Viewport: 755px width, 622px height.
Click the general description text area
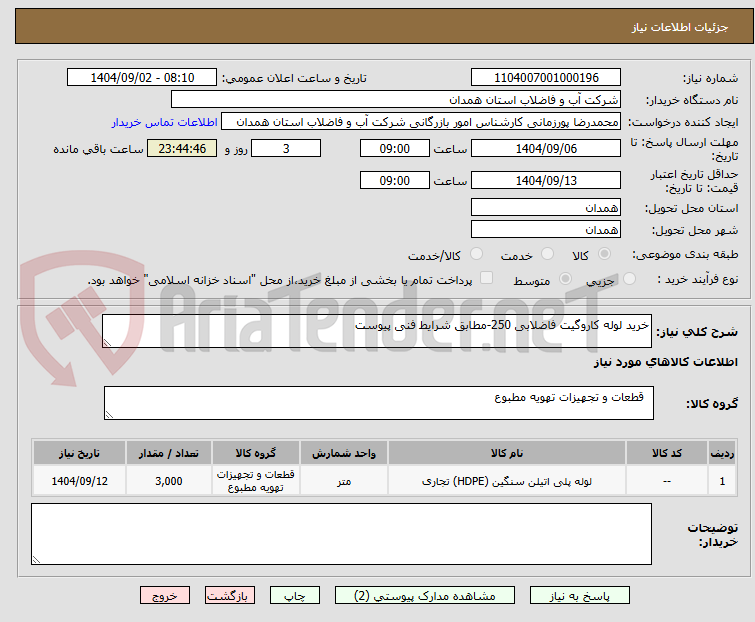tap(377, 331)
